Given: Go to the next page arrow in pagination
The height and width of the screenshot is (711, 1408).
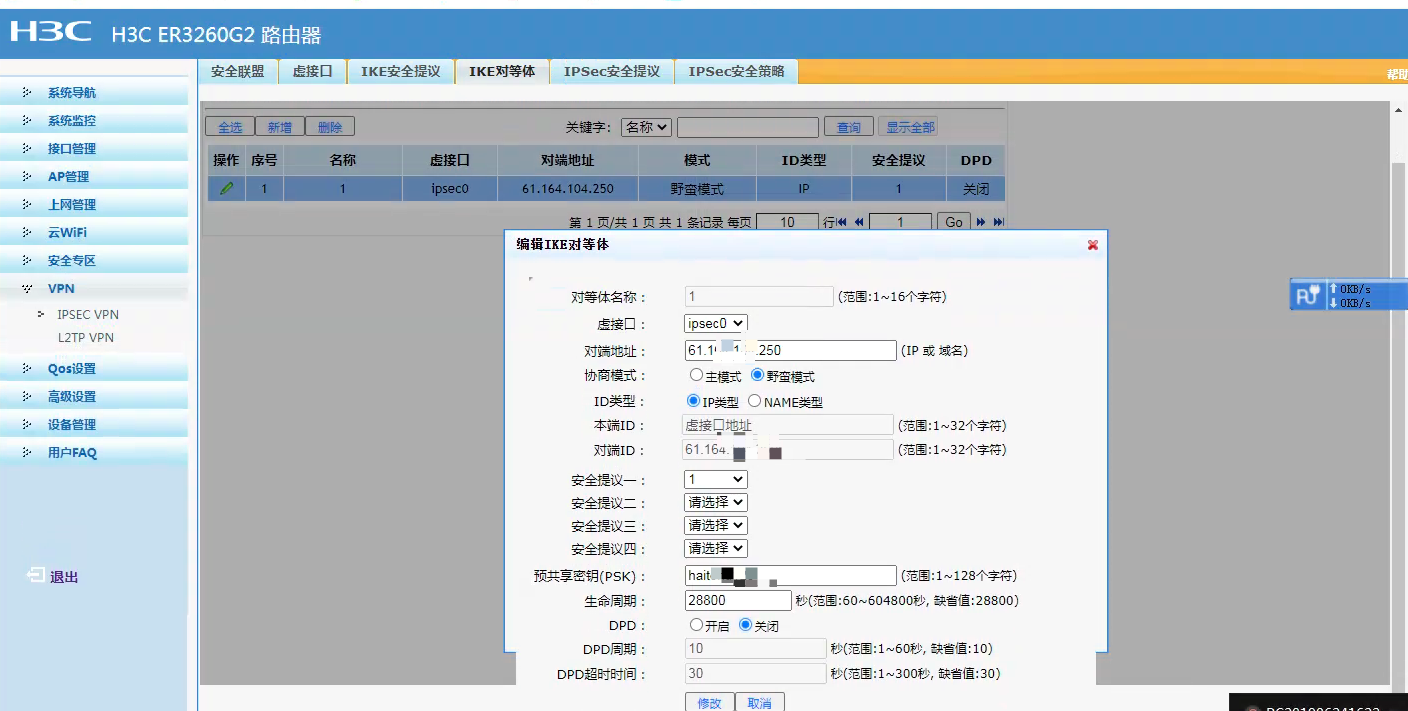Looking at the screenshot, I should click(x=981, y=222).
